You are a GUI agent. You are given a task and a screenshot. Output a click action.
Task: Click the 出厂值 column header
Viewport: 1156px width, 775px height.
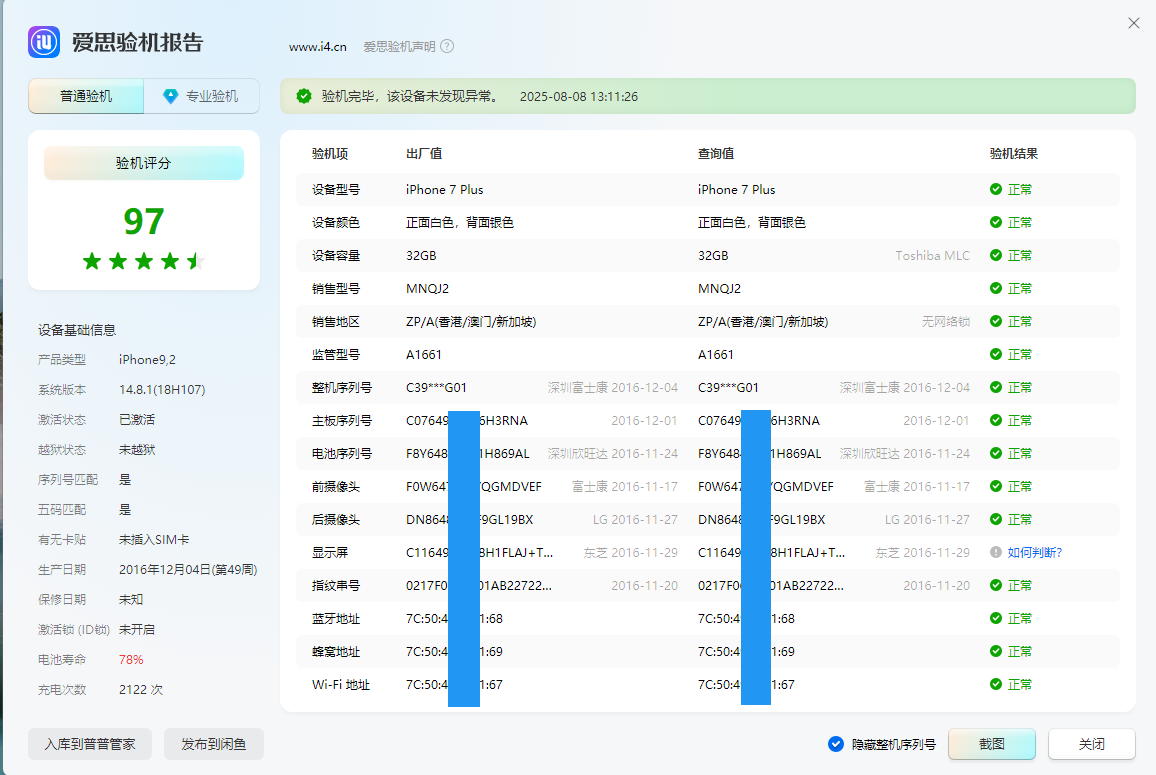pyautogui.click(x=424, y=153)
